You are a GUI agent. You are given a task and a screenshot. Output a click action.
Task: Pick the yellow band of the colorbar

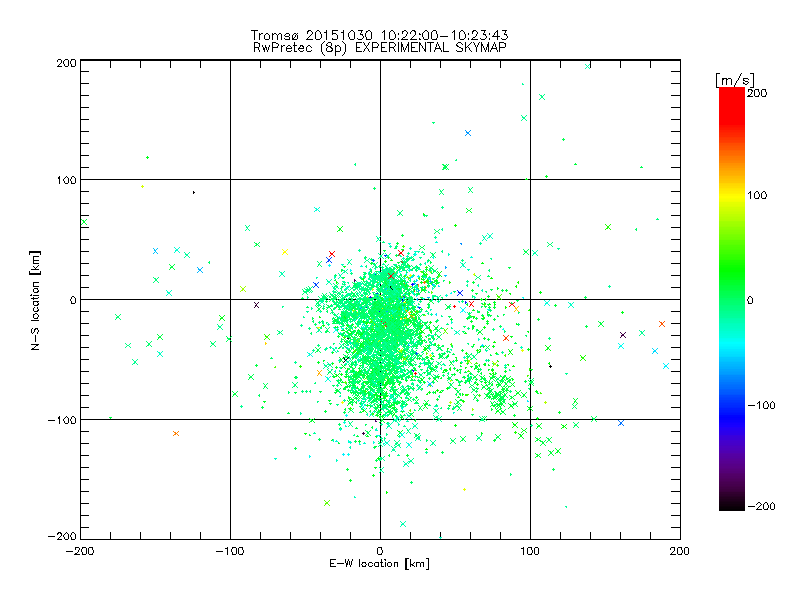pos(732,195)
